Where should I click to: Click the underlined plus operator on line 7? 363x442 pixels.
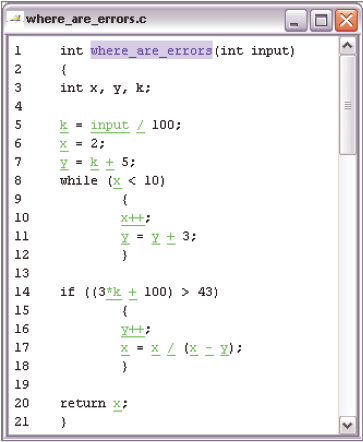point(110,163)
